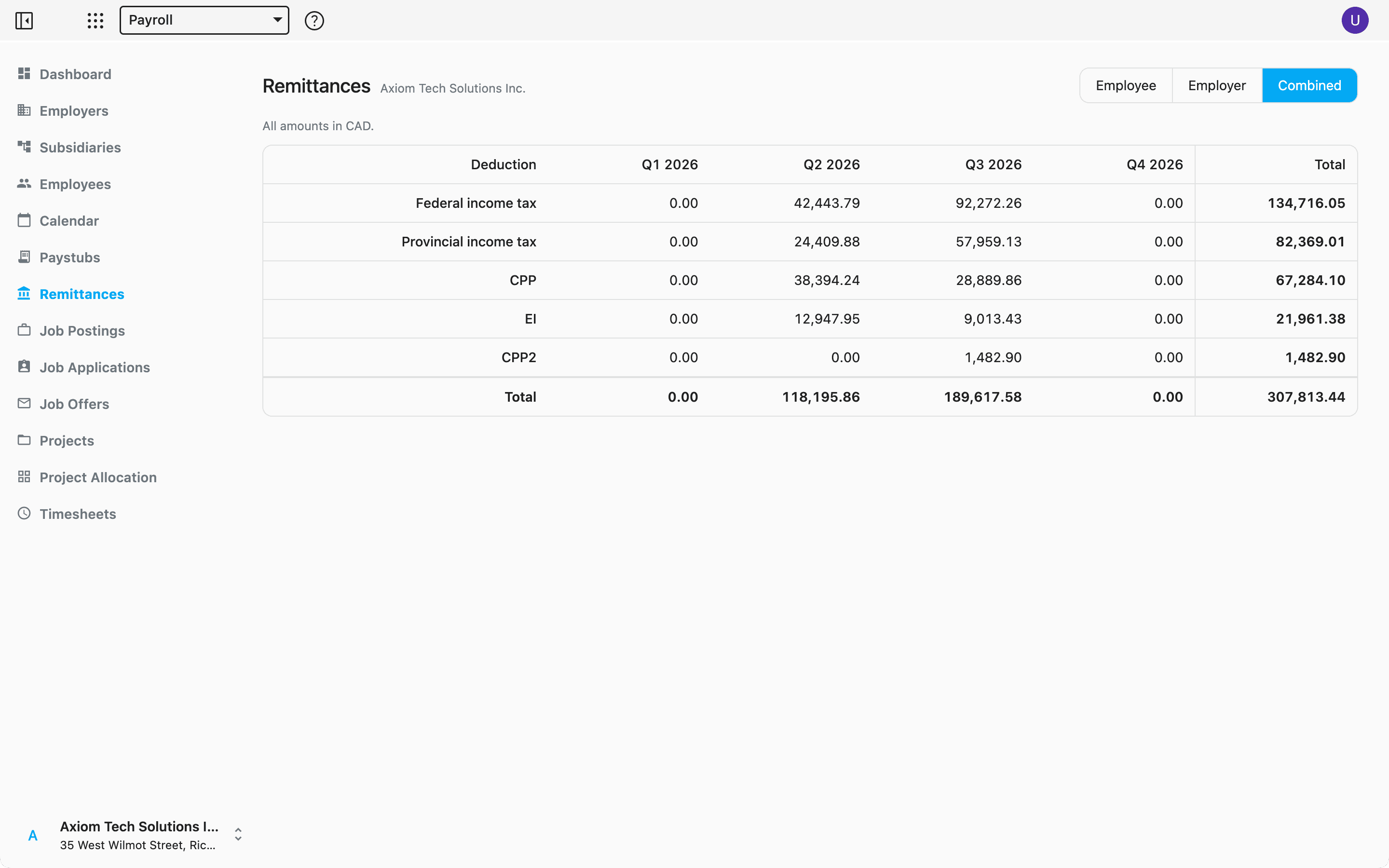Open the Employers page link

tap(74, 111)
